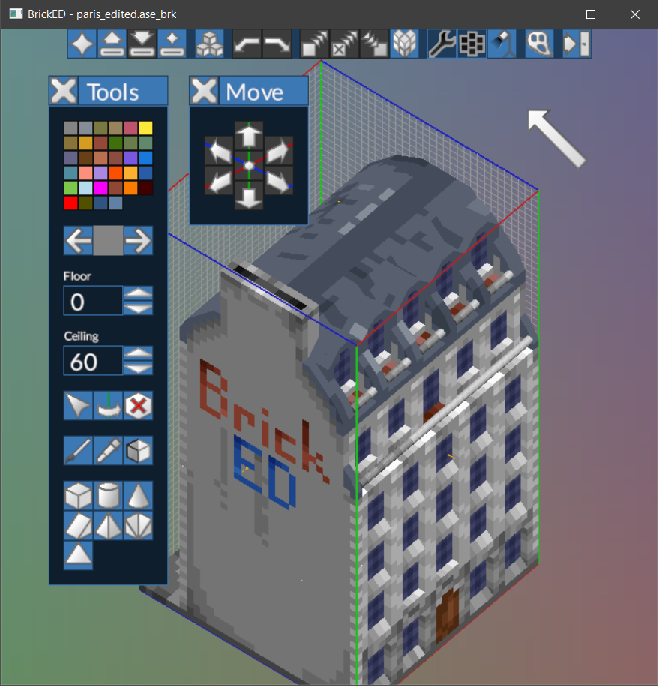This screenshot has height=686, width=658.
Task: Click the arrows-pointing-into-square icon
Action: point(374,44)
